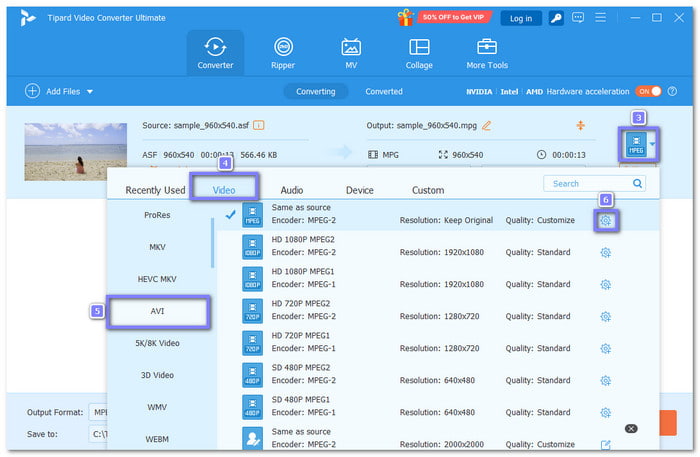Screen dimensions: 700x457
Task: Open settings gear for HD 1080P MPEG2
Action: click(605, 253)
